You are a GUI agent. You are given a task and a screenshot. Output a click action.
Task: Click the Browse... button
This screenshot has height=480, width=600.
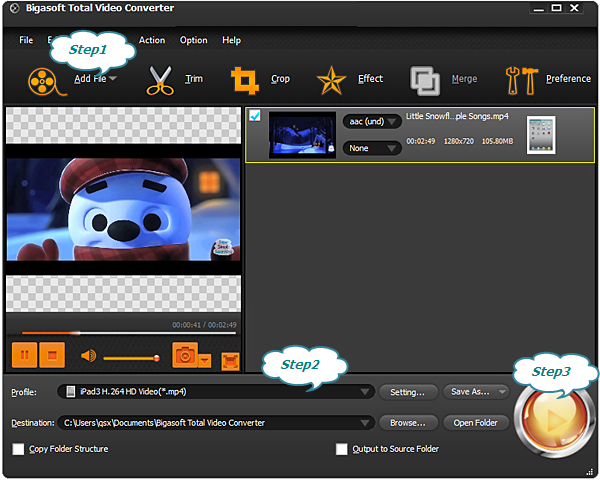408,423
